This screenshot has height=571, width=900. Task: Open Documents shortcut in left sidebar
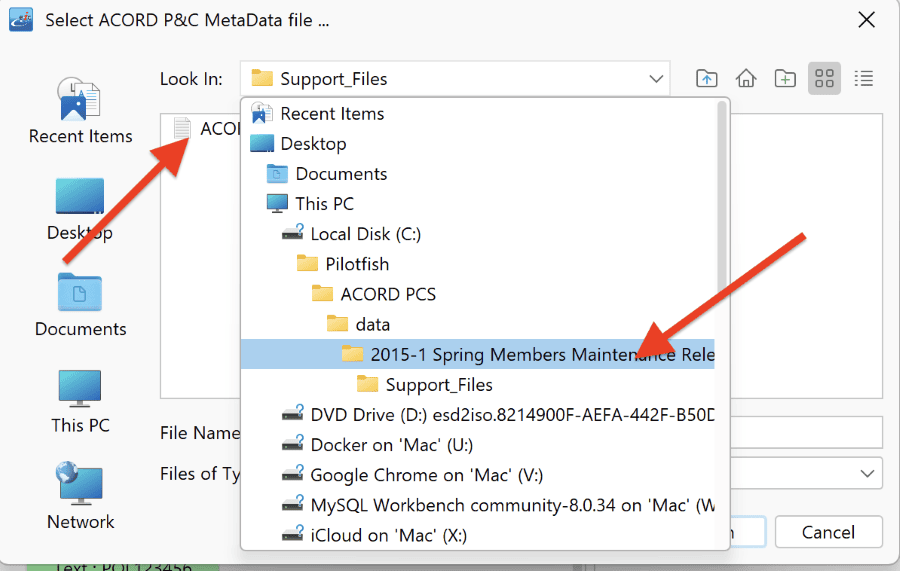pos(80,305)
